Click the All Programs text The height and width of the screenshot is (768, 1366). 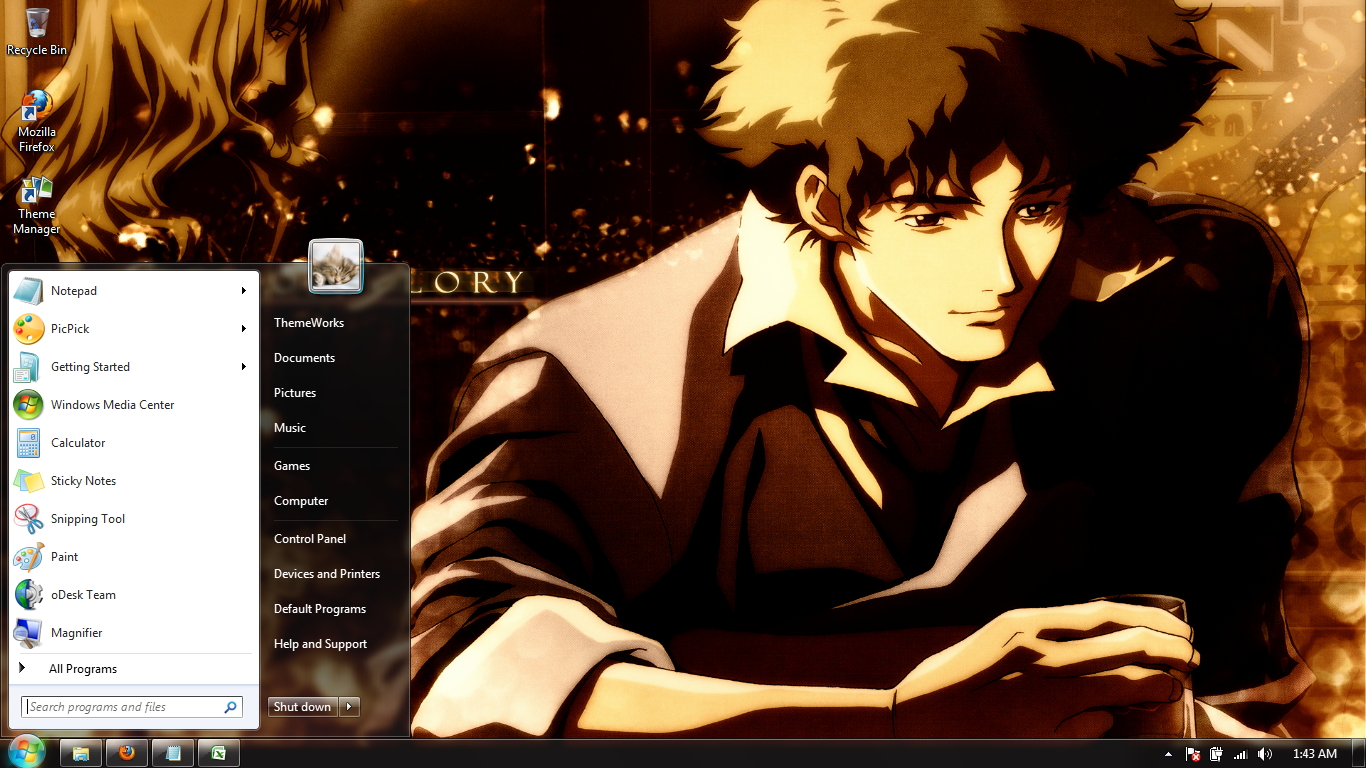tap(83, 669)
